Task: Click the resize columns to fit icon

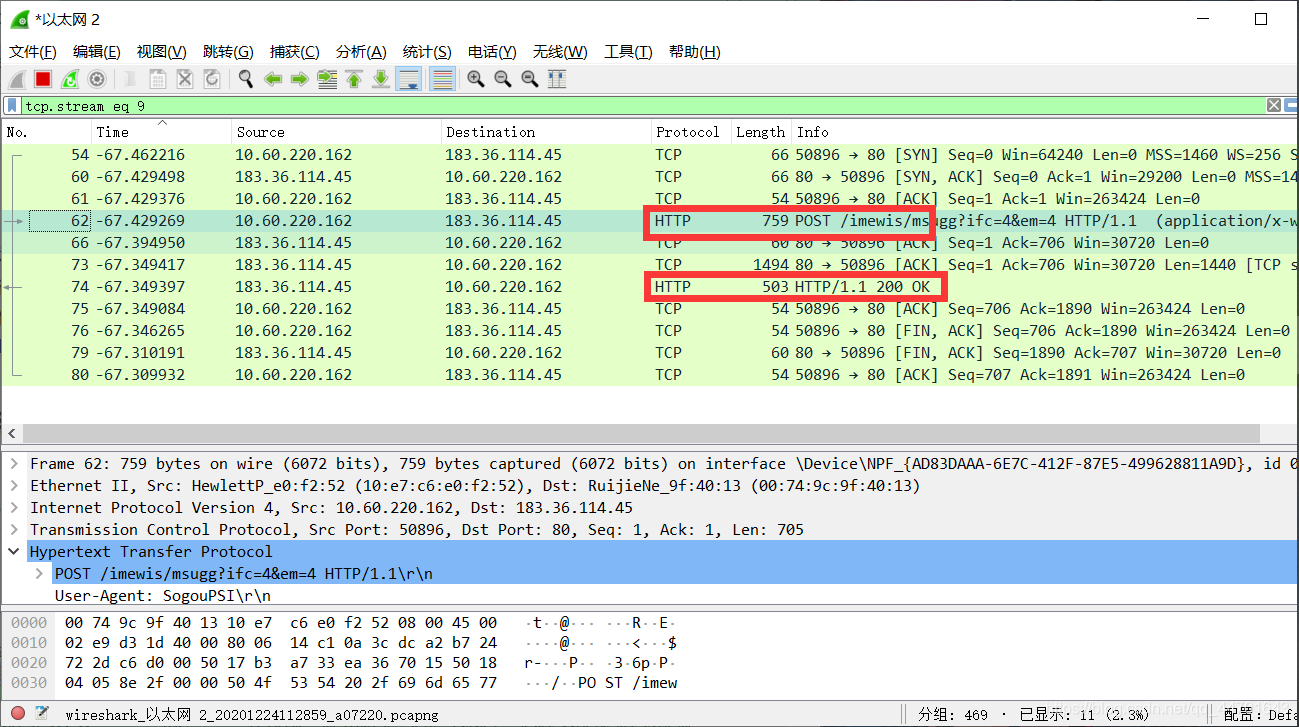Action: [x=557, y=79]
